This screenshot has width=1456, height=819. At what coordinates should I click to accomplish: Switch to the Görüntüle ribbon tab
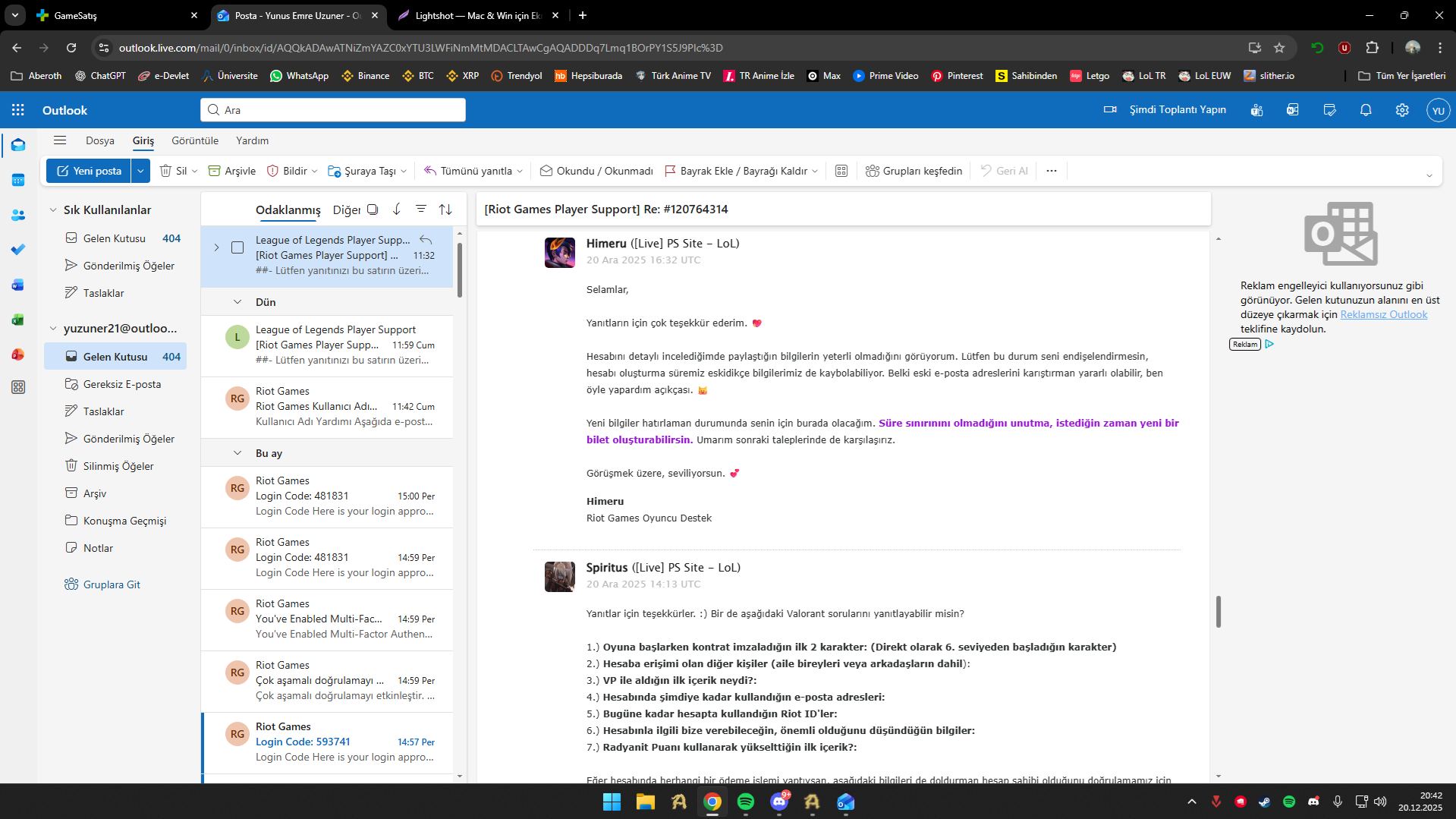coord(195,140)
